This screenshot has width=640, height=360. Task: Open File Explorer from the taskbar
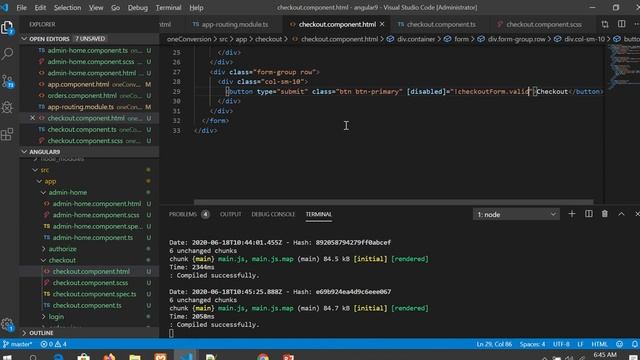tap(135, 357)
